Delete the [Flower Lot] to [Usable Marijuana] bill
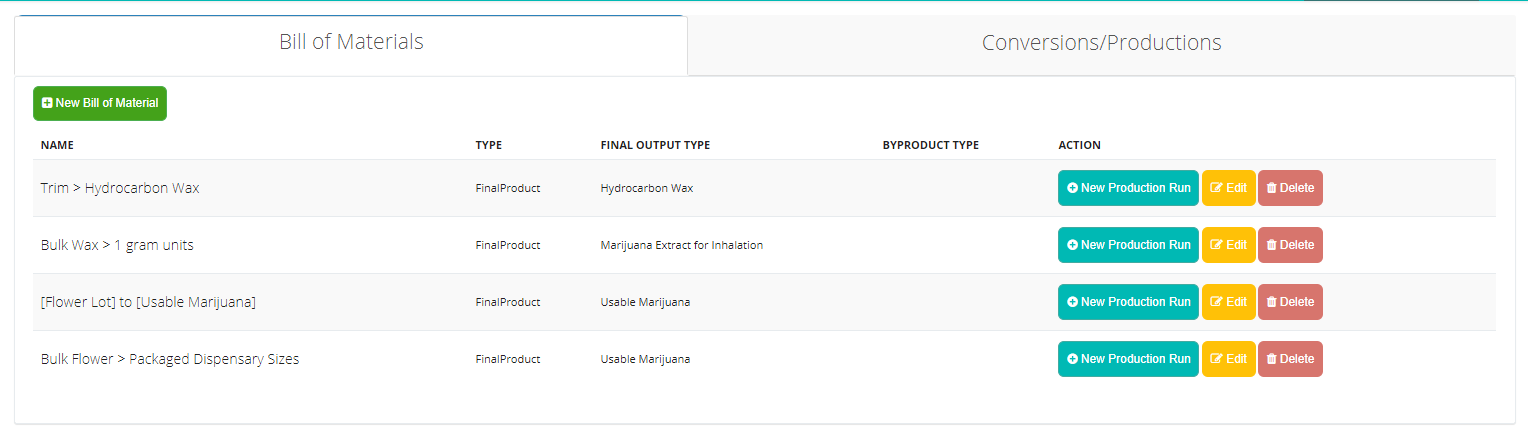Image resolution: width=1528 pixels, height=432 pixels. (1290, 302)
